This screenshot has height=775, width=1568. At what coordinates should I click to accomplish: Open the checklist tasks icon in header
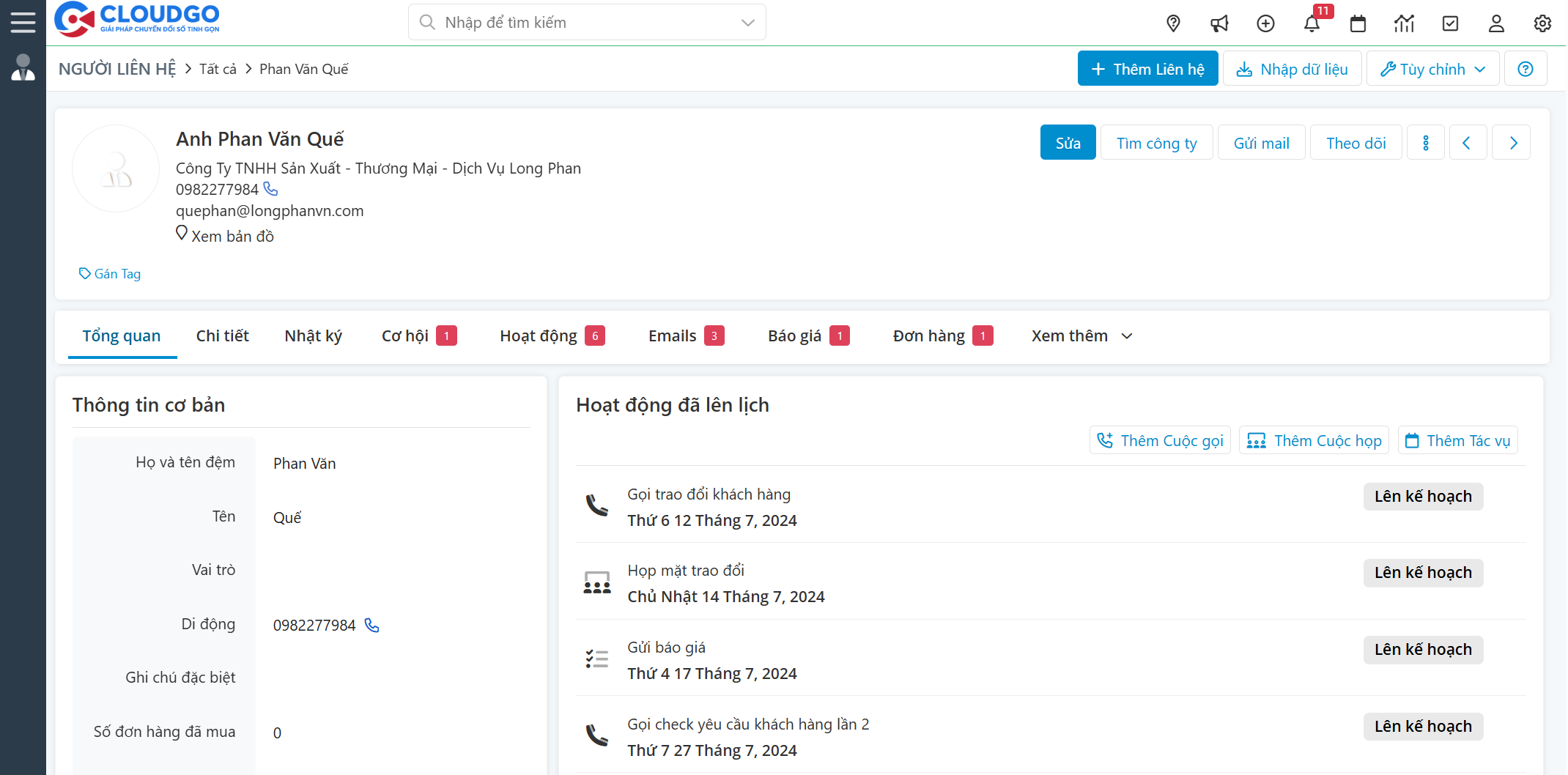point(1450,23)
